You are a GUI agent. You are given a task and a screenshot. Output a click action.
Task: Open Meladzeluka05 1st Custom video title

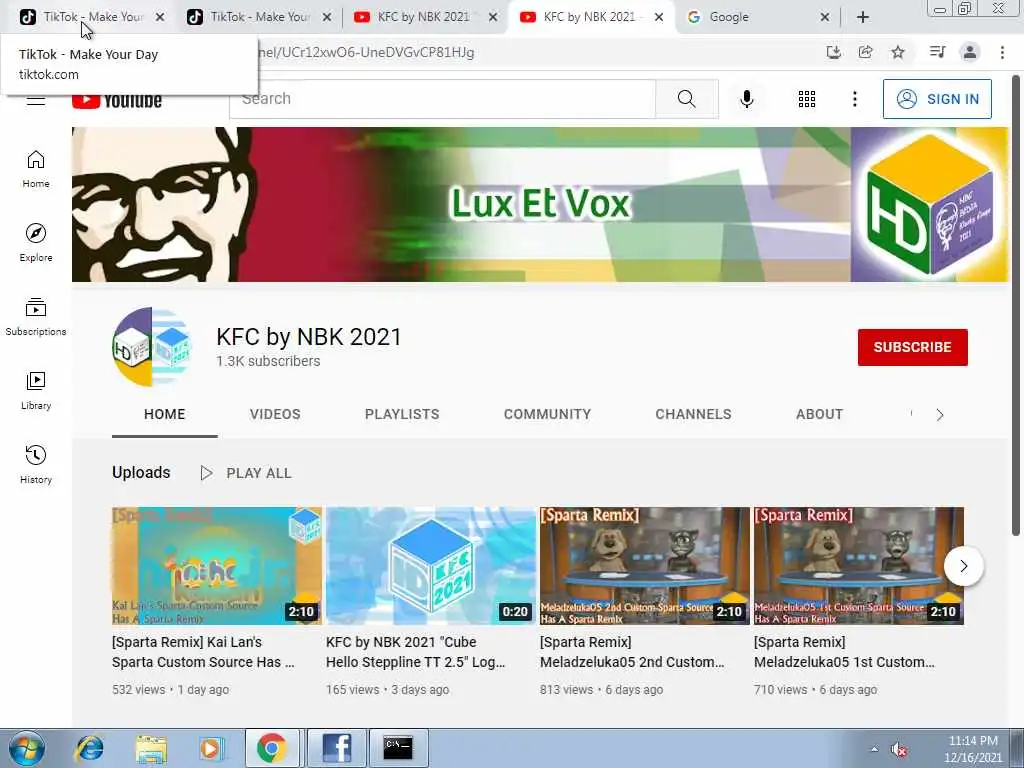click(844, 652)
